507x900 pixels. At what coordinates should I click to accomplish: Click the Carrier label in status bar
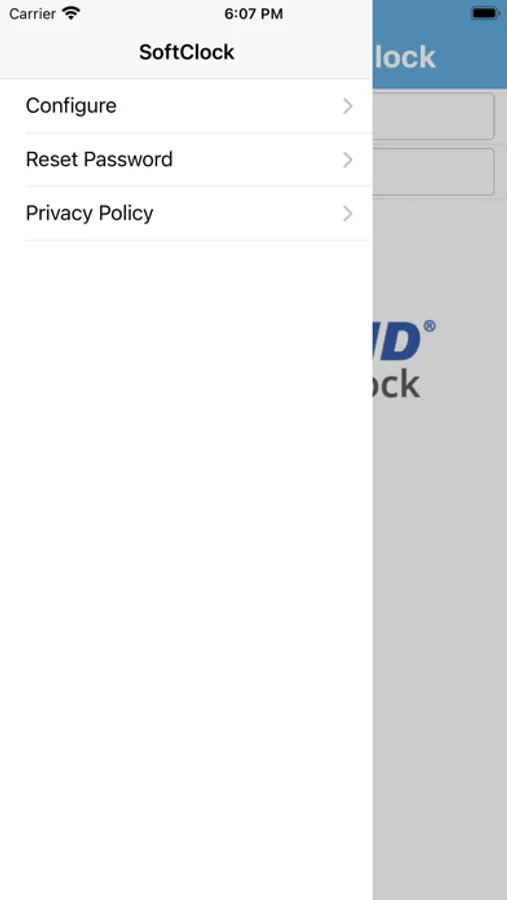(33, 14)
